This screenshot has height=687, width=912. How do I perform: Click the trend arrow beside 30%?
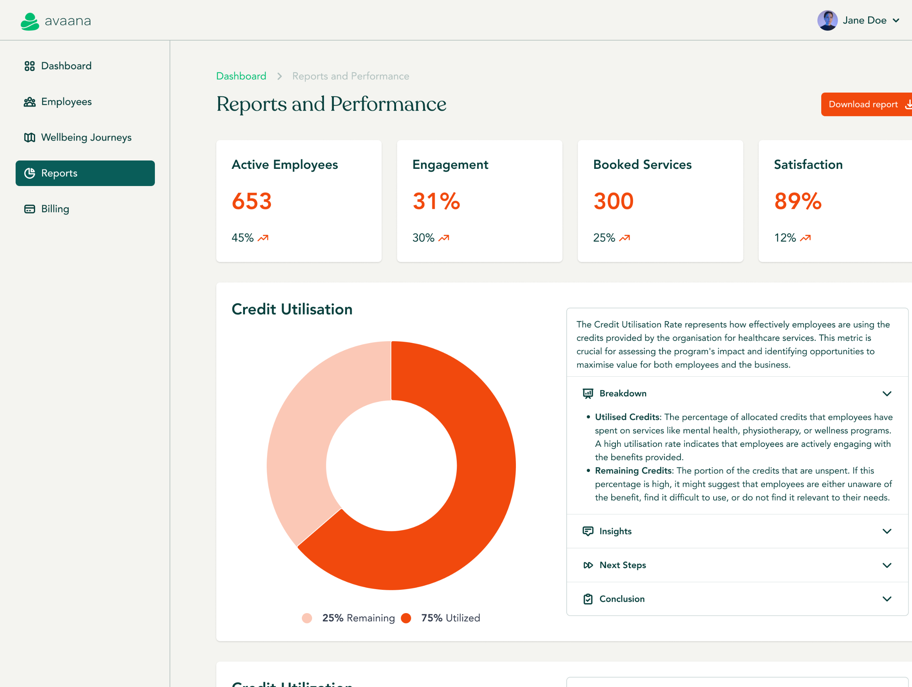point(444,238)
